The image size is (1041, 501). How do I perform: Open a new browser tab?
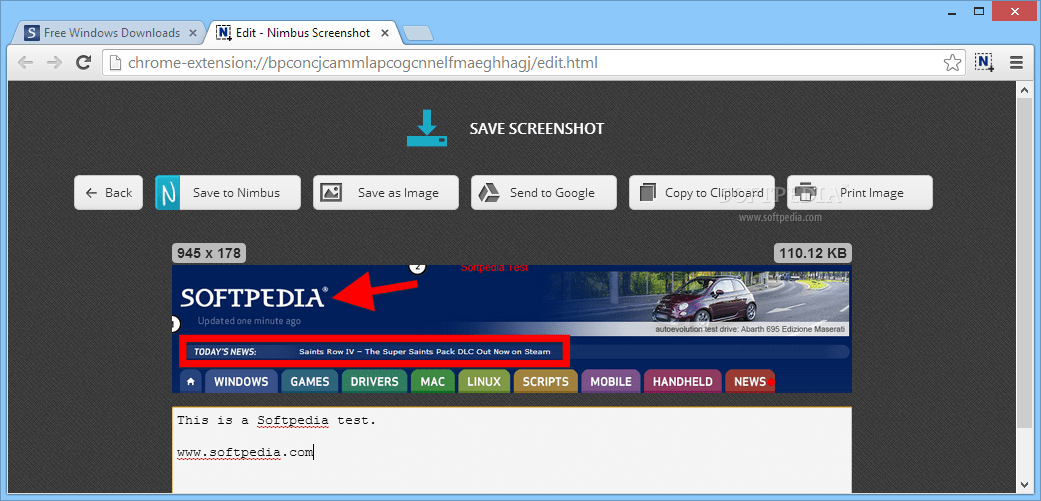(x=418, y=33)
